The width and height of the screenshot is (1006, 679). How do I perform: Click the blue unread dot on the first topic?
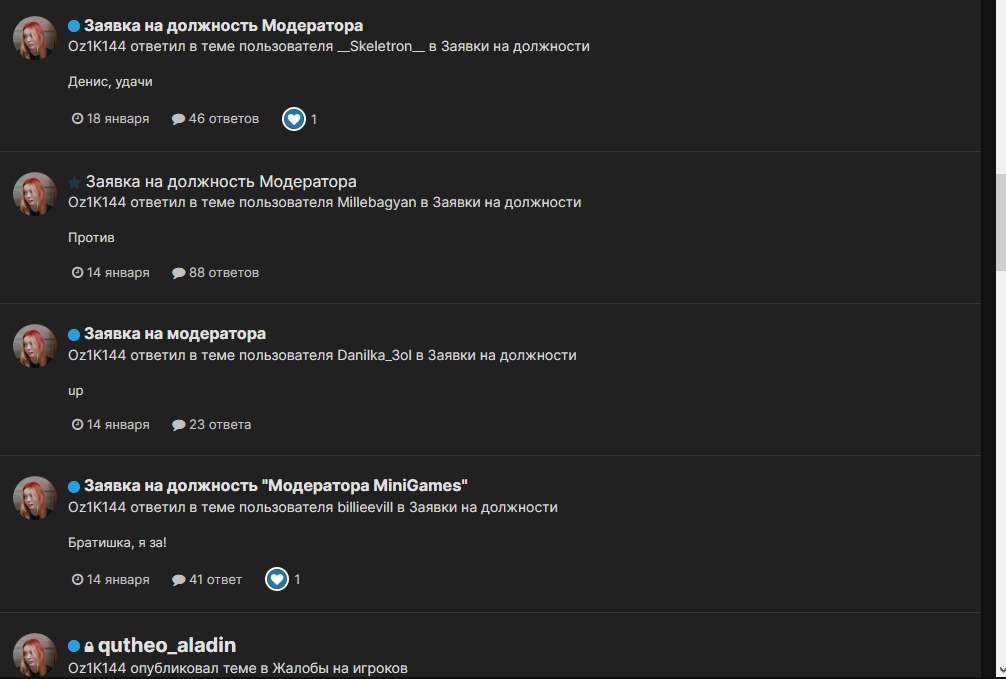tap(74, 26)
